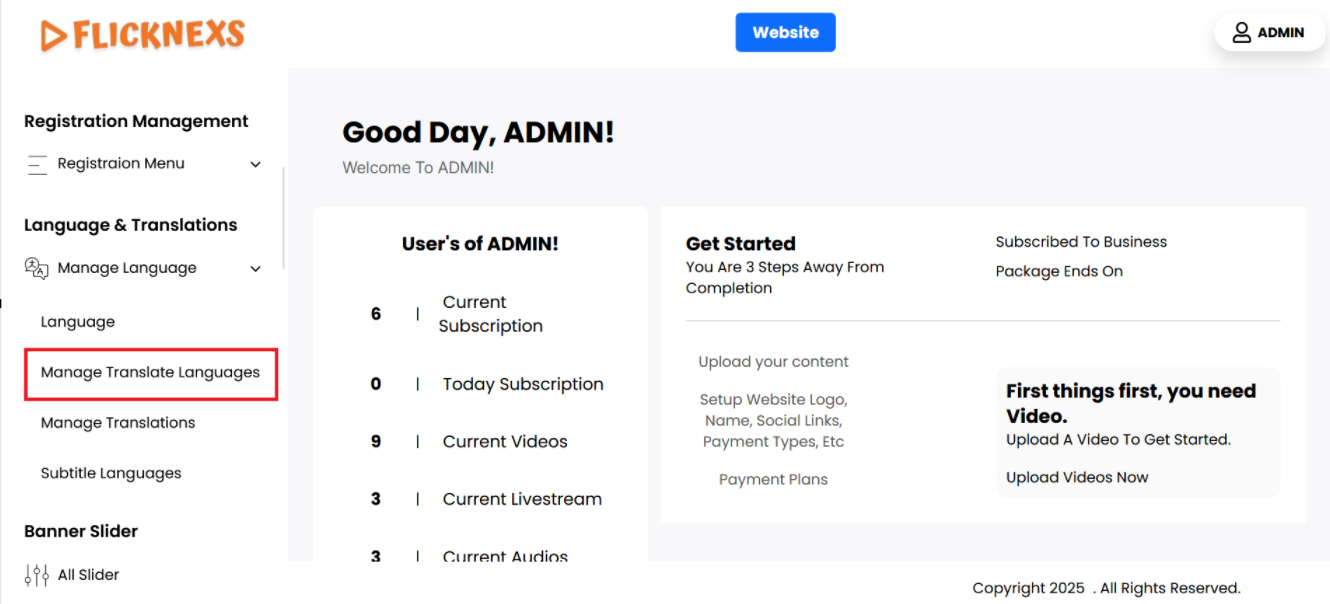
Task: Expand the Registraion Menu chevron
Action: coord(255,165)
